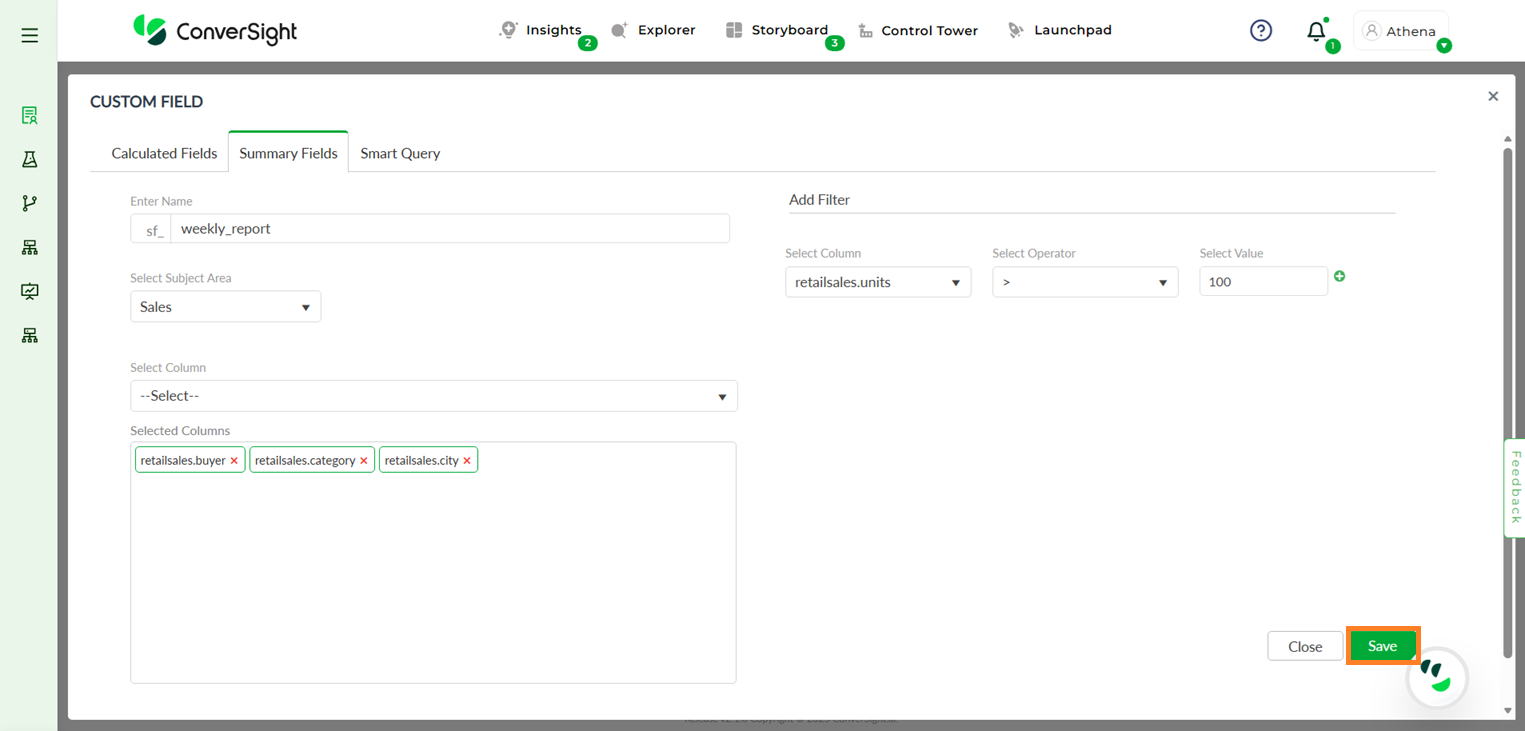Remove retailsales.city from selected columns
This screenshot has width=1525, height=731.
(x=467, y=461)
